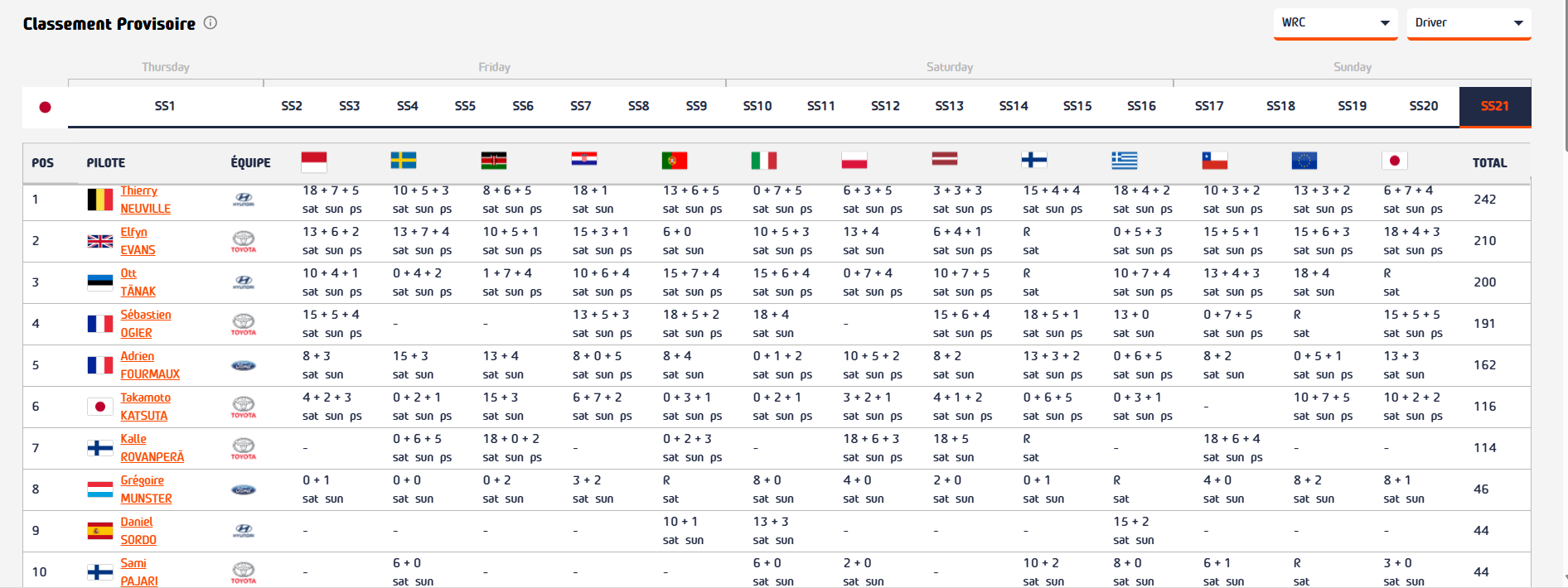Viewport: 1568px width, 588px height.
Task: Click the Sweden flag column header
Action: tap(404, 161)
